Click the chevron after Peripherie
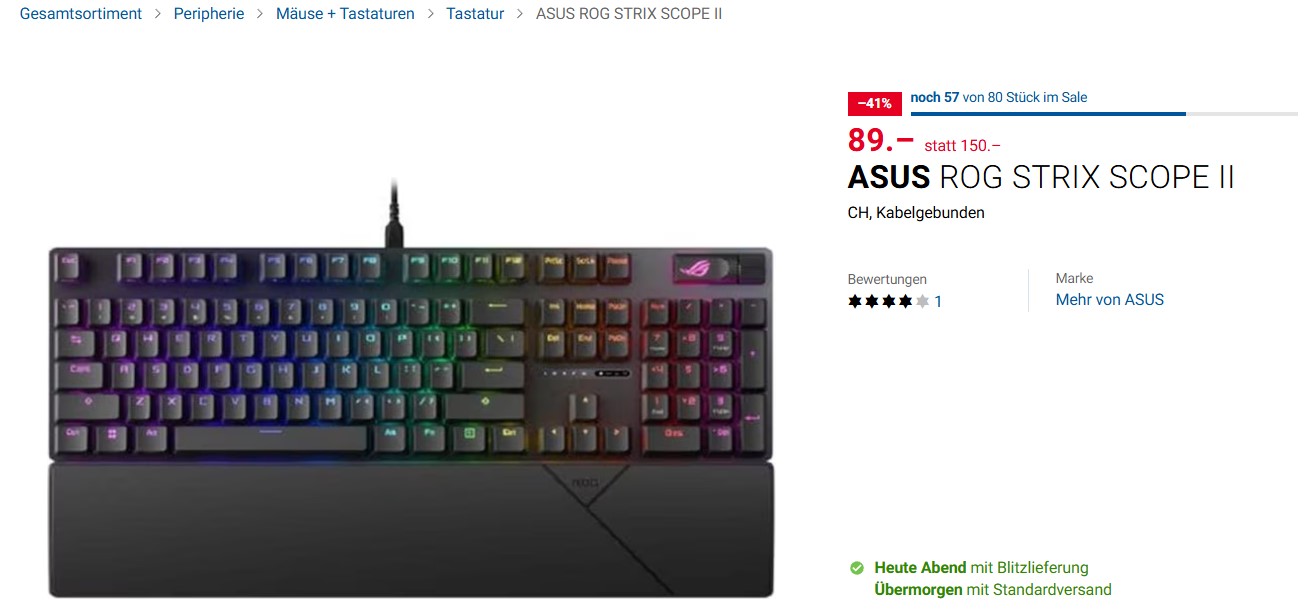The image size is (1312, 612). (260, 14)
